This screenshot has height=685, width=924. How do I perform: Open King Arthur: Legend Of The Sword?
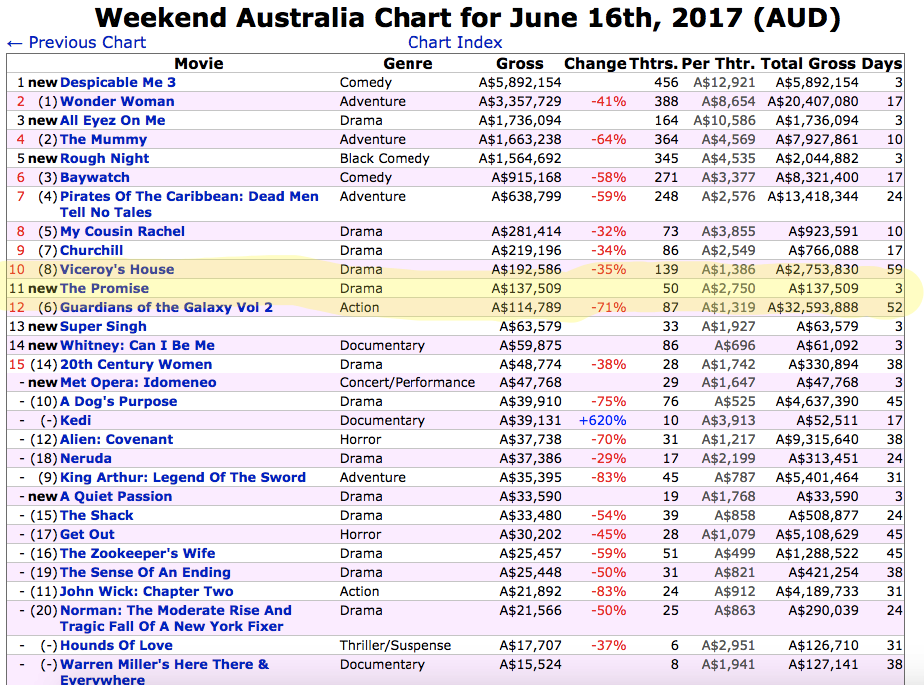point(183,477)
